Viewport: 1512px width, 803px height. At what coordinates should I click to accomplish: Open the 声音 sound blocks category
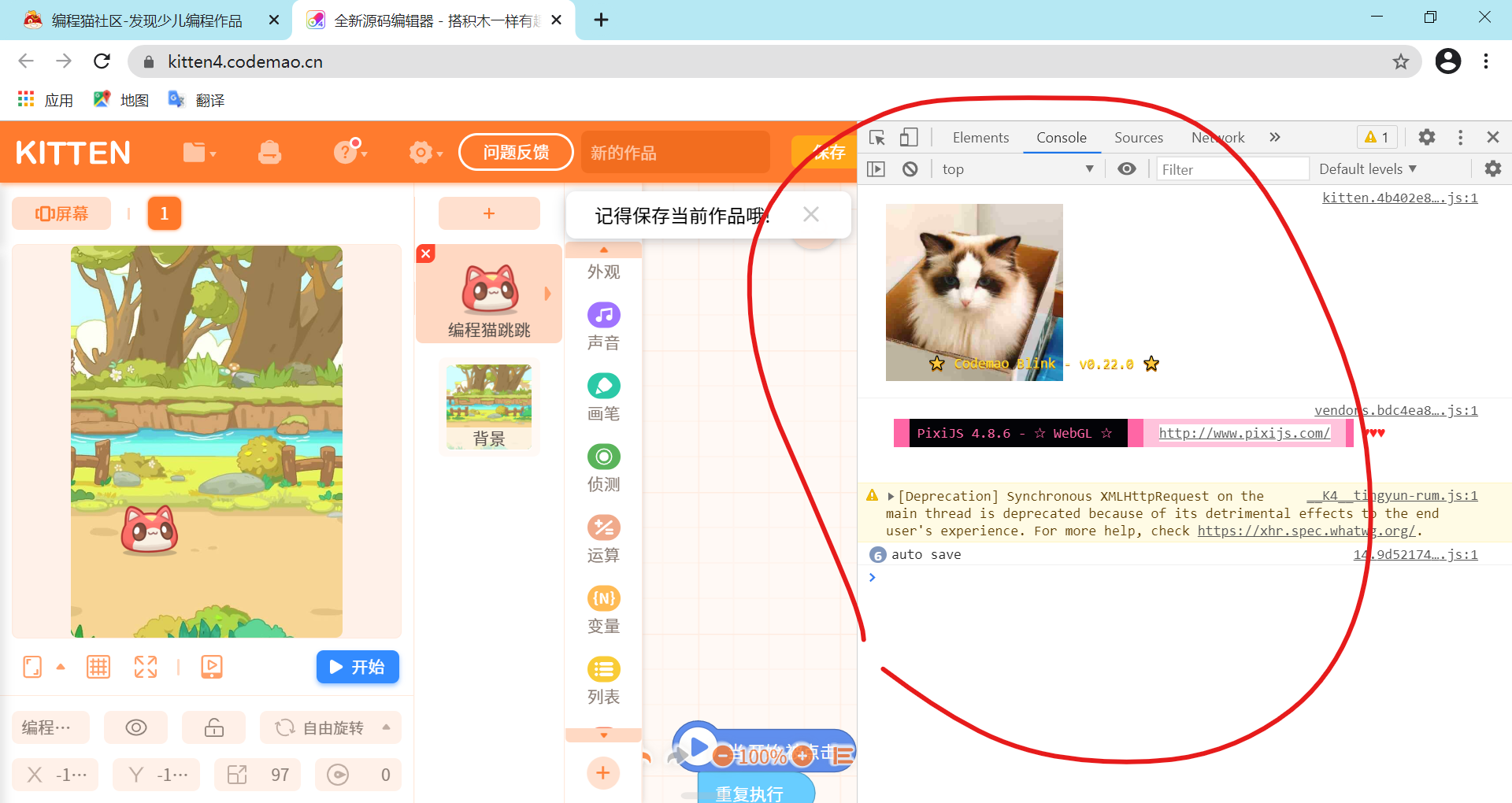tap(604, 326)
